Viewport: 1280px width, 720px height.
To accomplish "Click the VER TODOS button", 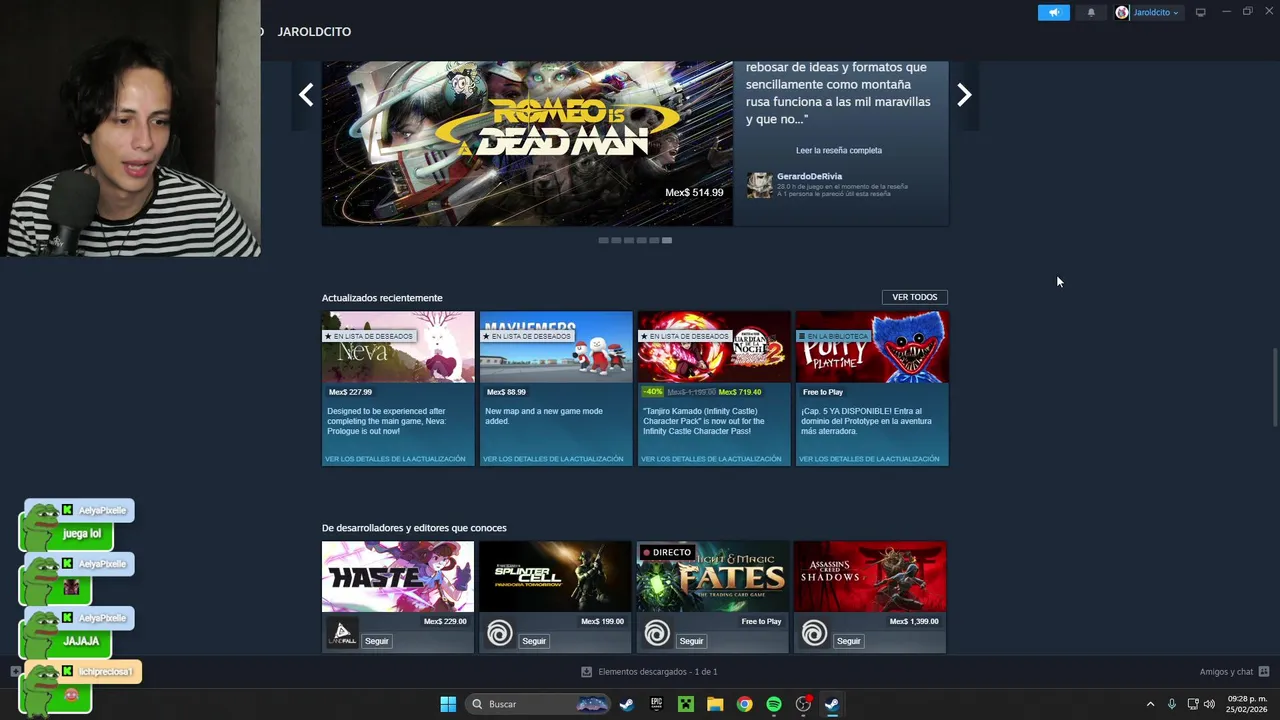I will click(915, 297).
